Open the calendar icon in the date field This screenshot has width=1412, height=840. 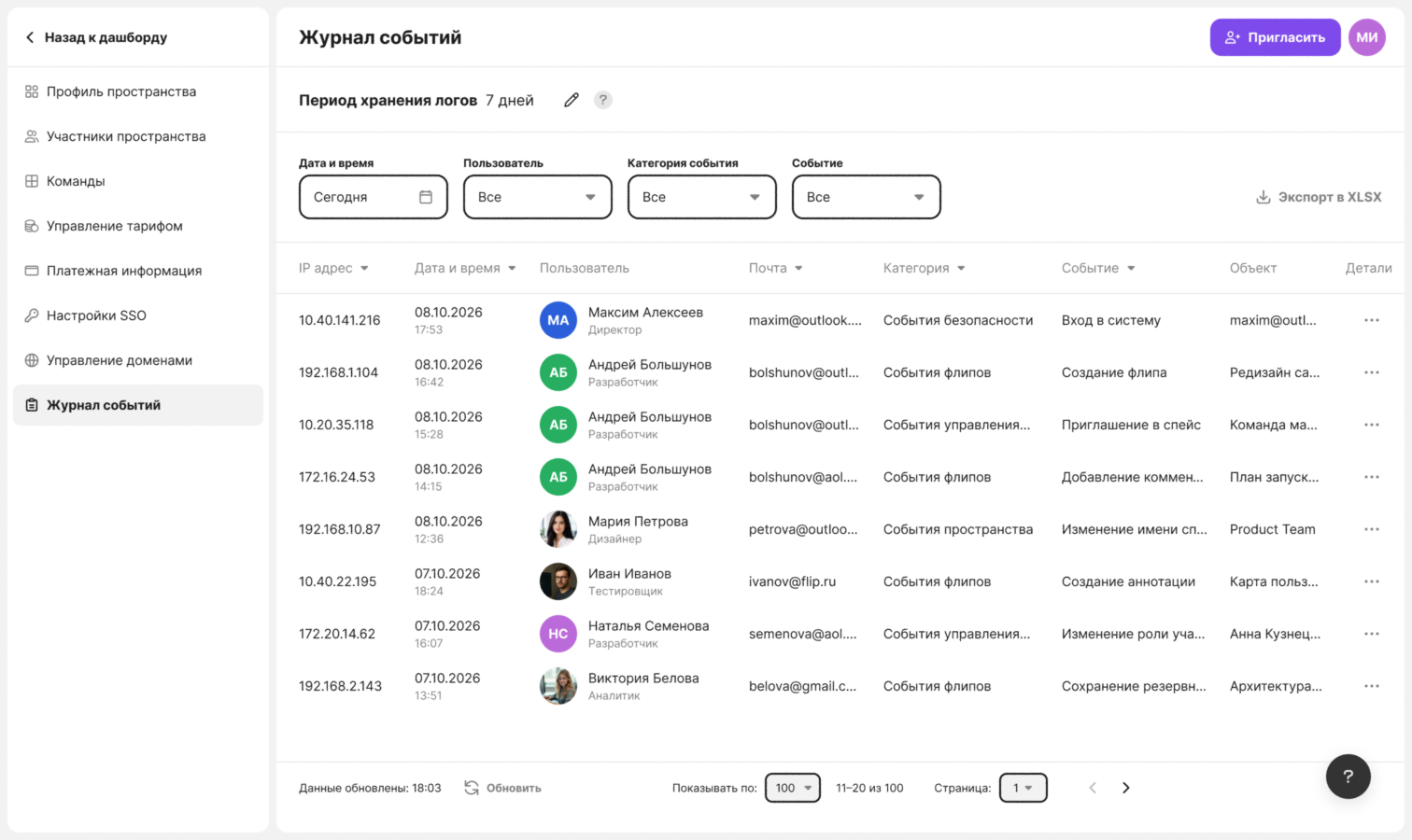[426, 197]
